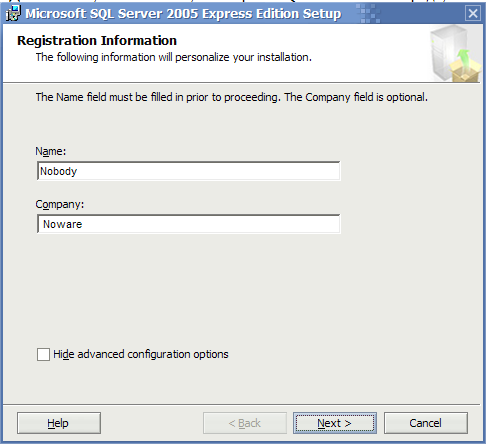Cancel the SQL Server installation
Viewport: 486px width, 444px height.
tap(426, 423)
